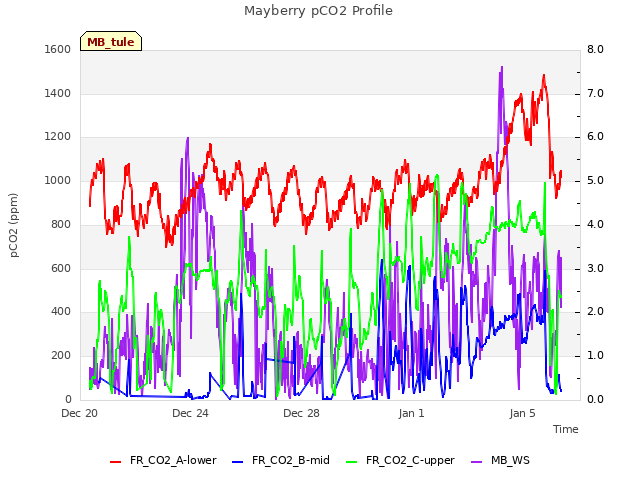Click the 2.0 right-axis tick label
This screenshot has height=480, width=640.
pyautogui.click(x=595, y=312)
